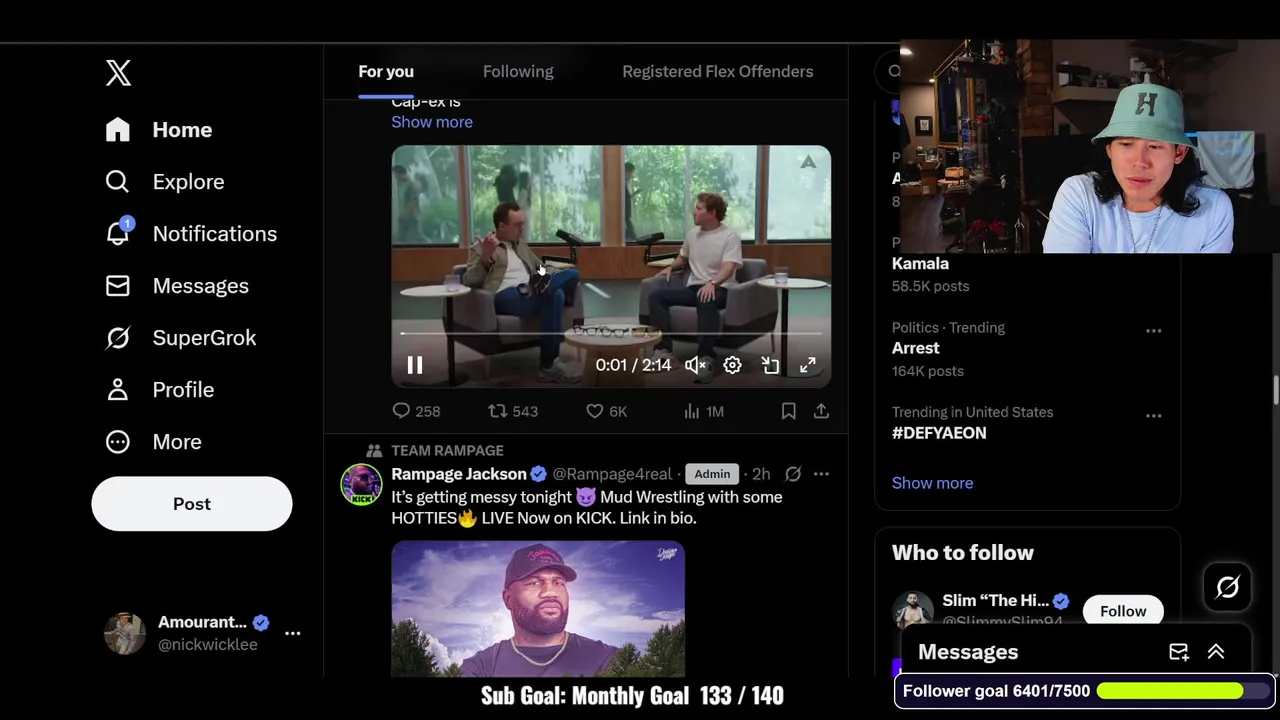Image resolution: width=1280 pixels, height=720 pixels.
Task: Enter fullscreen on the video
Action: (807, 366)
